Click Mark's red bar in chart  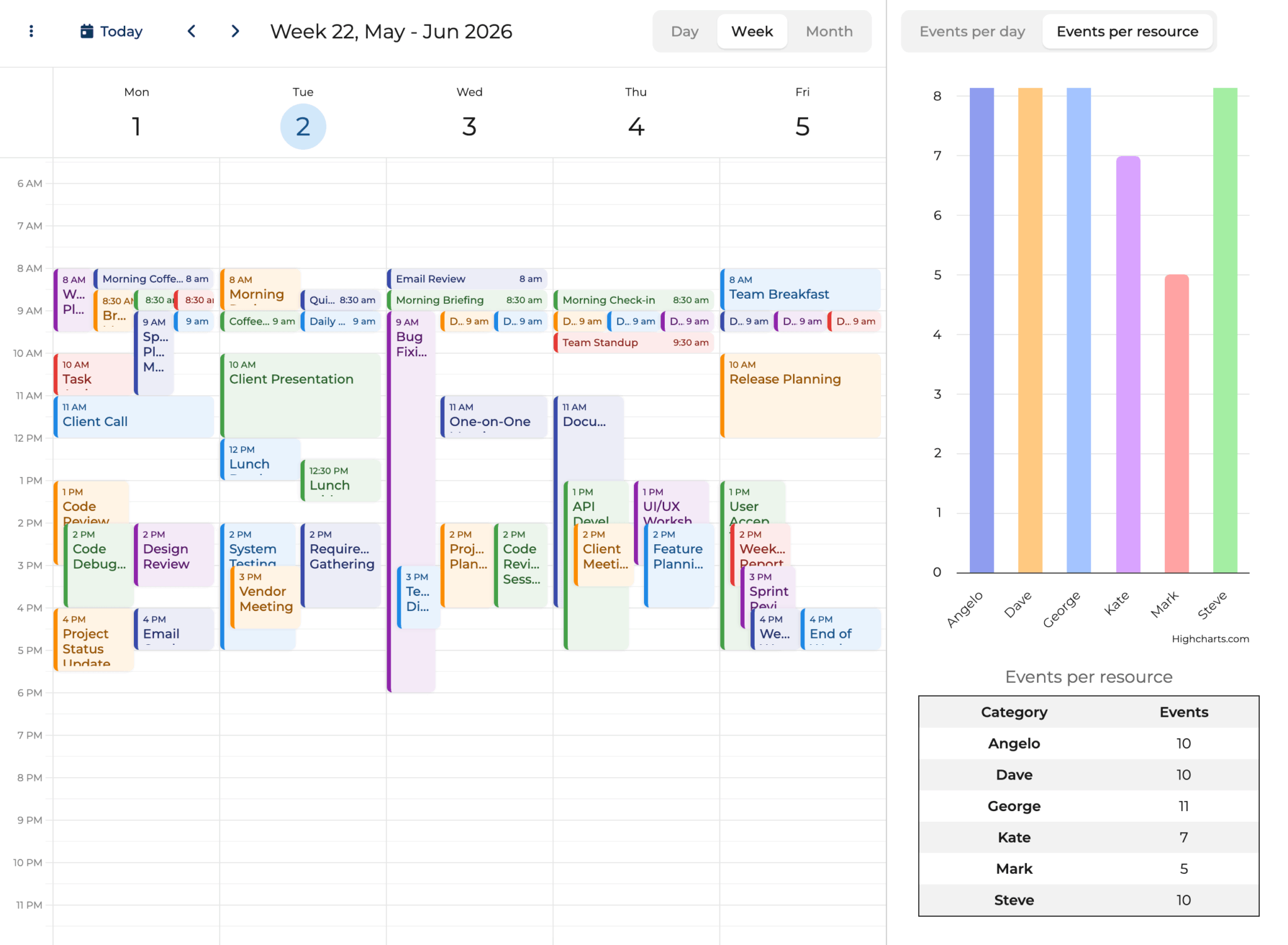coord(1176,423)
